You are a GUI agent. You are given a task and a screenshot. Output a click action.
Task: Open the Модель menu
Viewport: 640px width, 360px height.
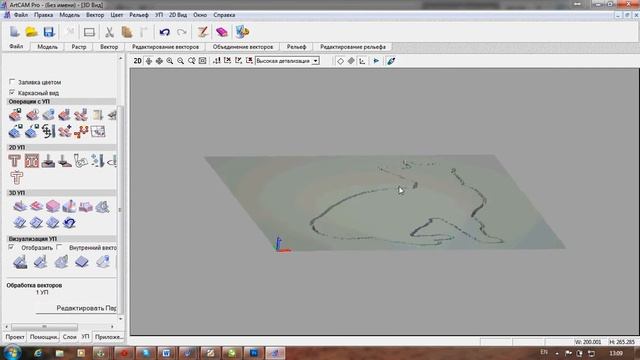(69, 15)
